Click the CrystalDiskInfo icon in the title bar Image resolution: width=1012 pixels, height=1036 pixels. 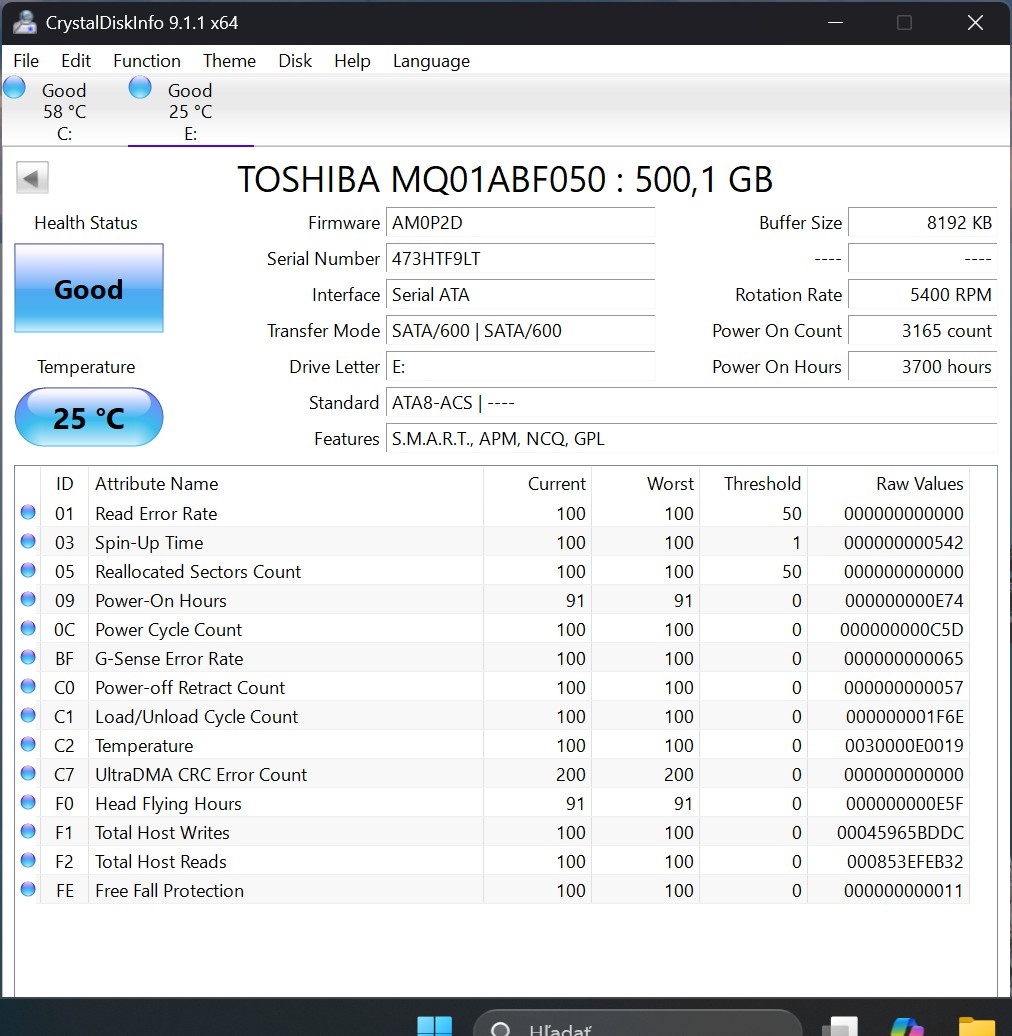click(23, 22)
